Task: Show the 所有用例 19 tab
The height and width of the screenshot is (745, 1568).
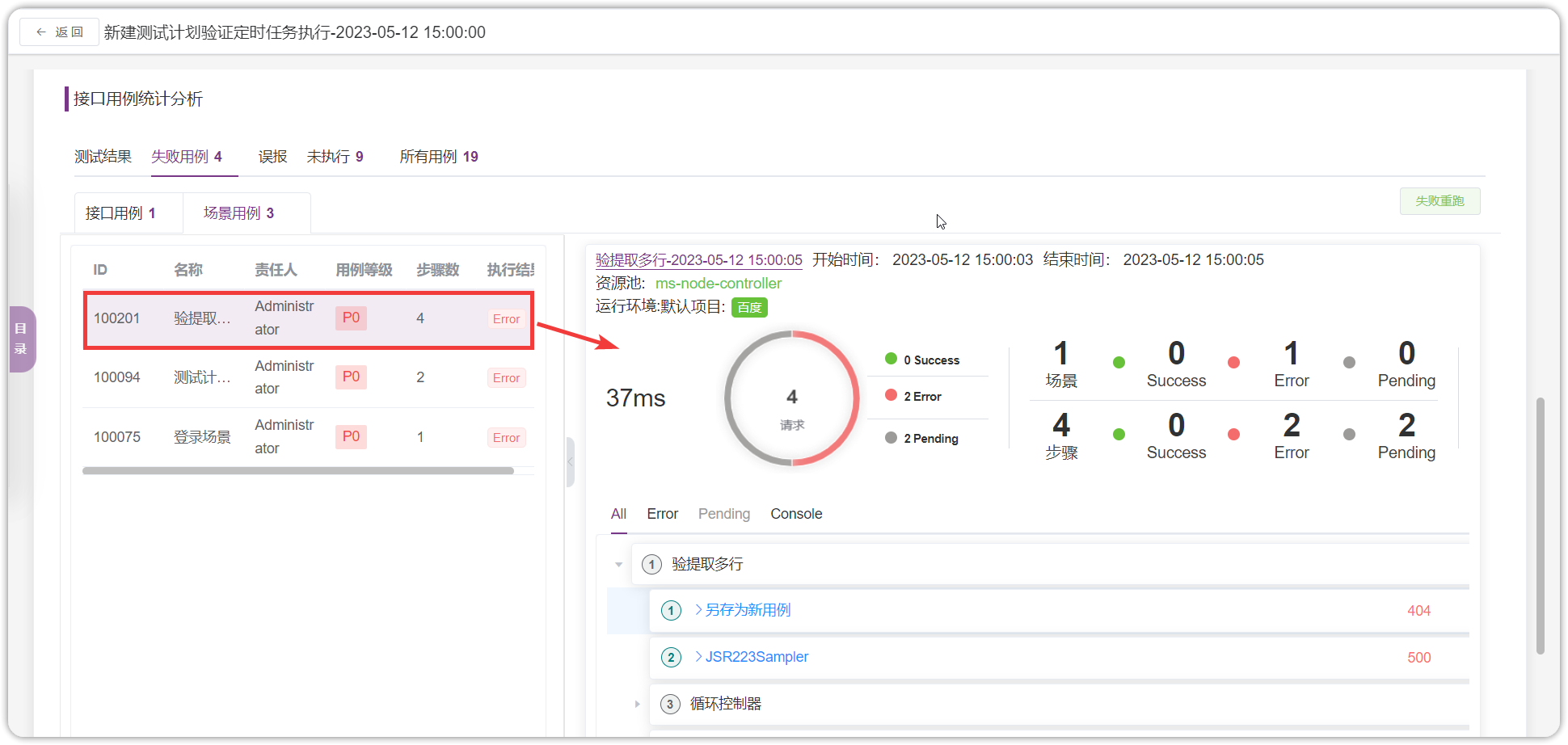Action: [439, 157]
